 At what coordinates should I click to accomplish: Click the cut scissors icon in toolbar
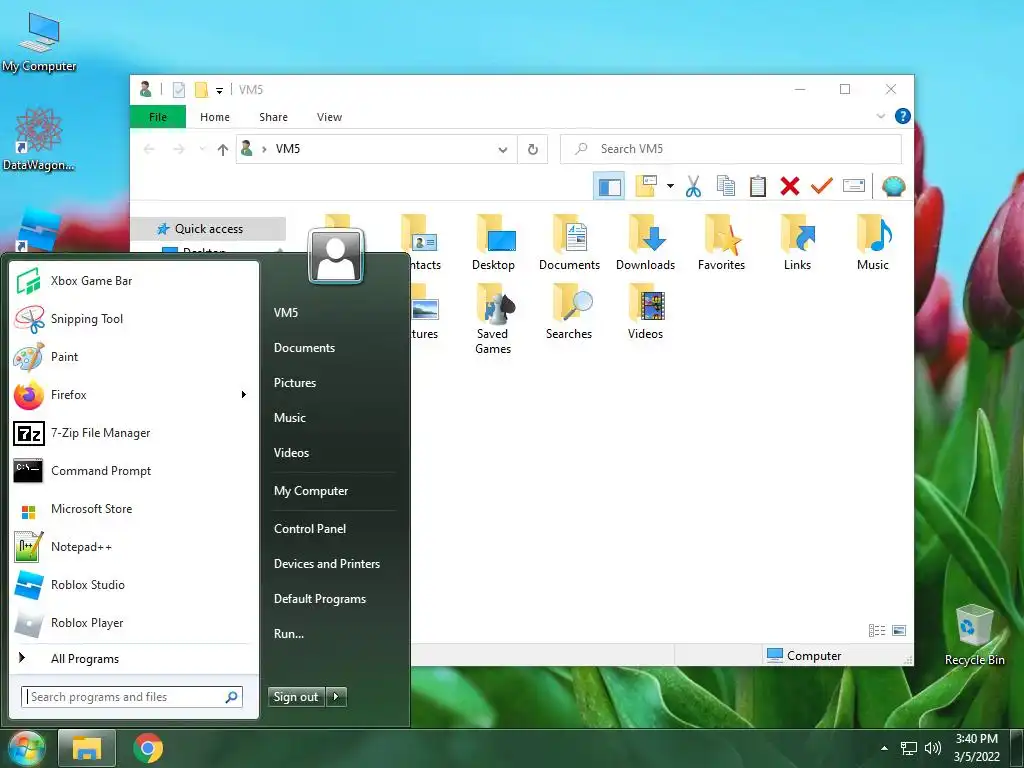(693, 186)
